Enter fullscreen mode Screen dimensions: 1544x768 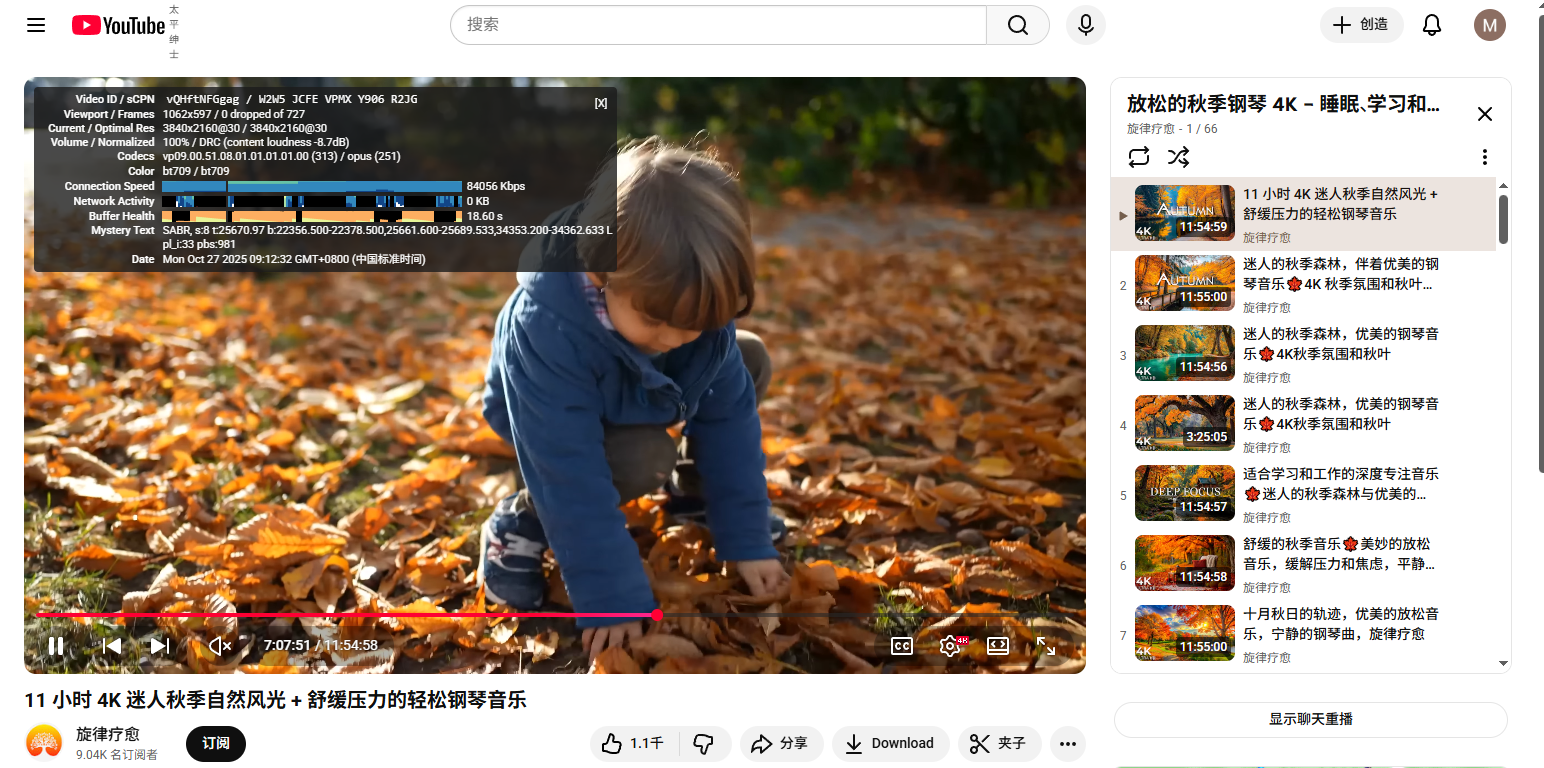pyautogui.click(x=1047, y=645)
